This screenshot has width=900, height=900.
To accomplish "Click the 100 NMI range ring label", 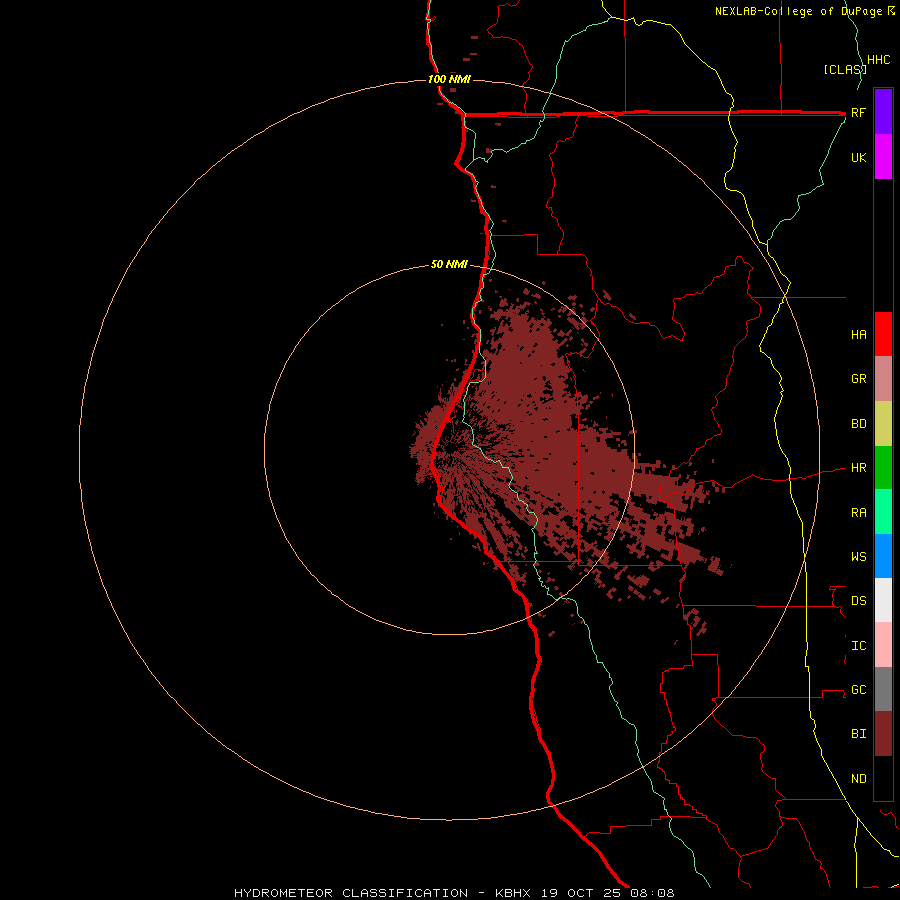I will point(449,79).
